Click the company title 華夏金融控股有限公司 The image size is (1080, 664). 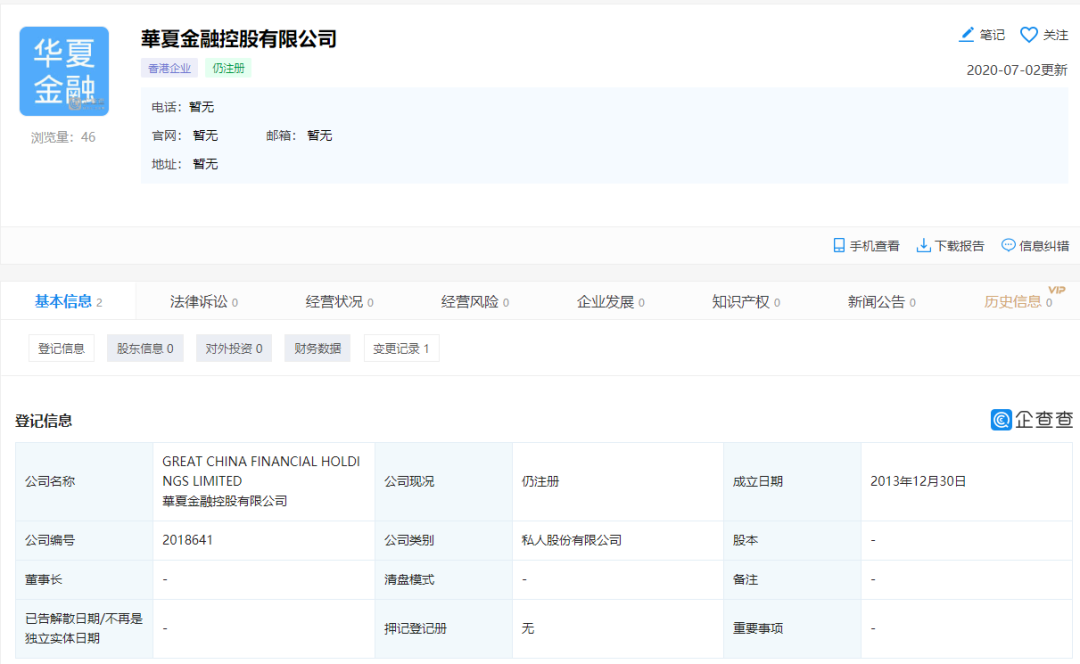coord(238,39)
